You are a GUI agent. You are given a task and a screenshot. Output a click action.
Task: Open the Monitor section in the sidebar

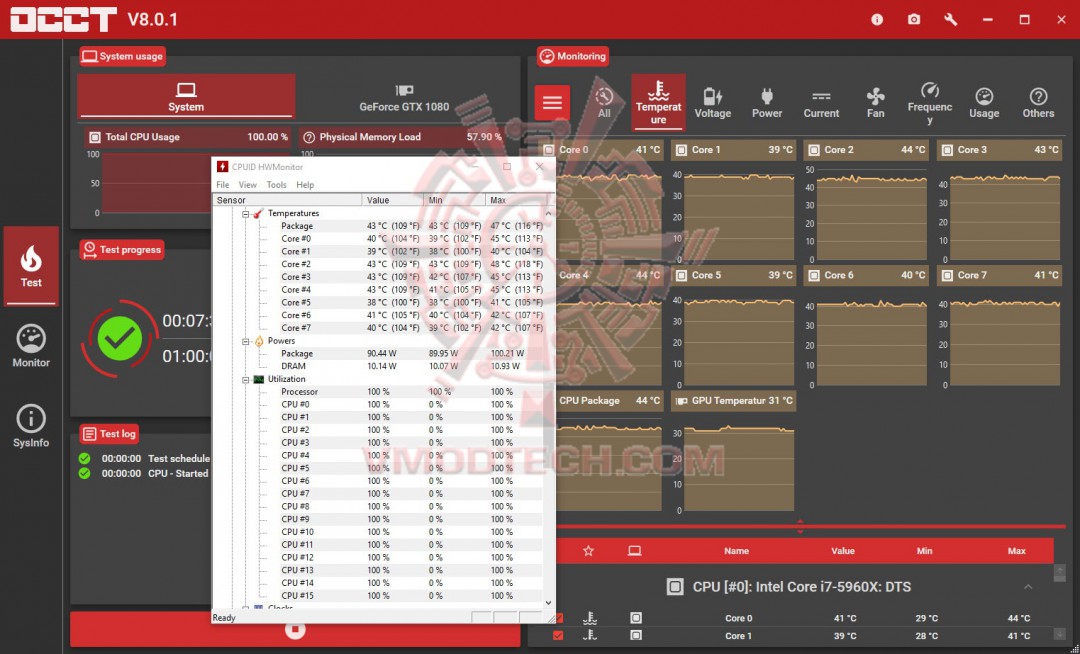[31, 346]
